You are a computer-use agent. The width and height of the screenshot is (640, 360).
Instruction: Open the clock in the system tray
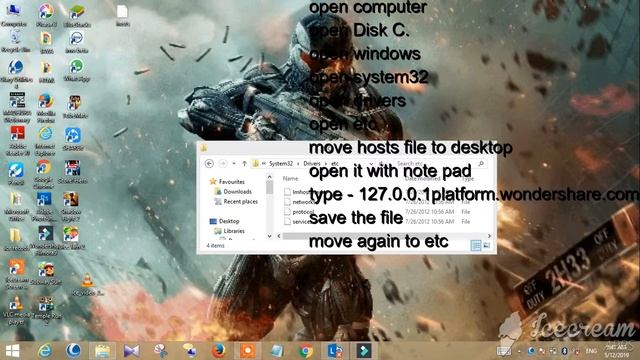pos(617,351)
